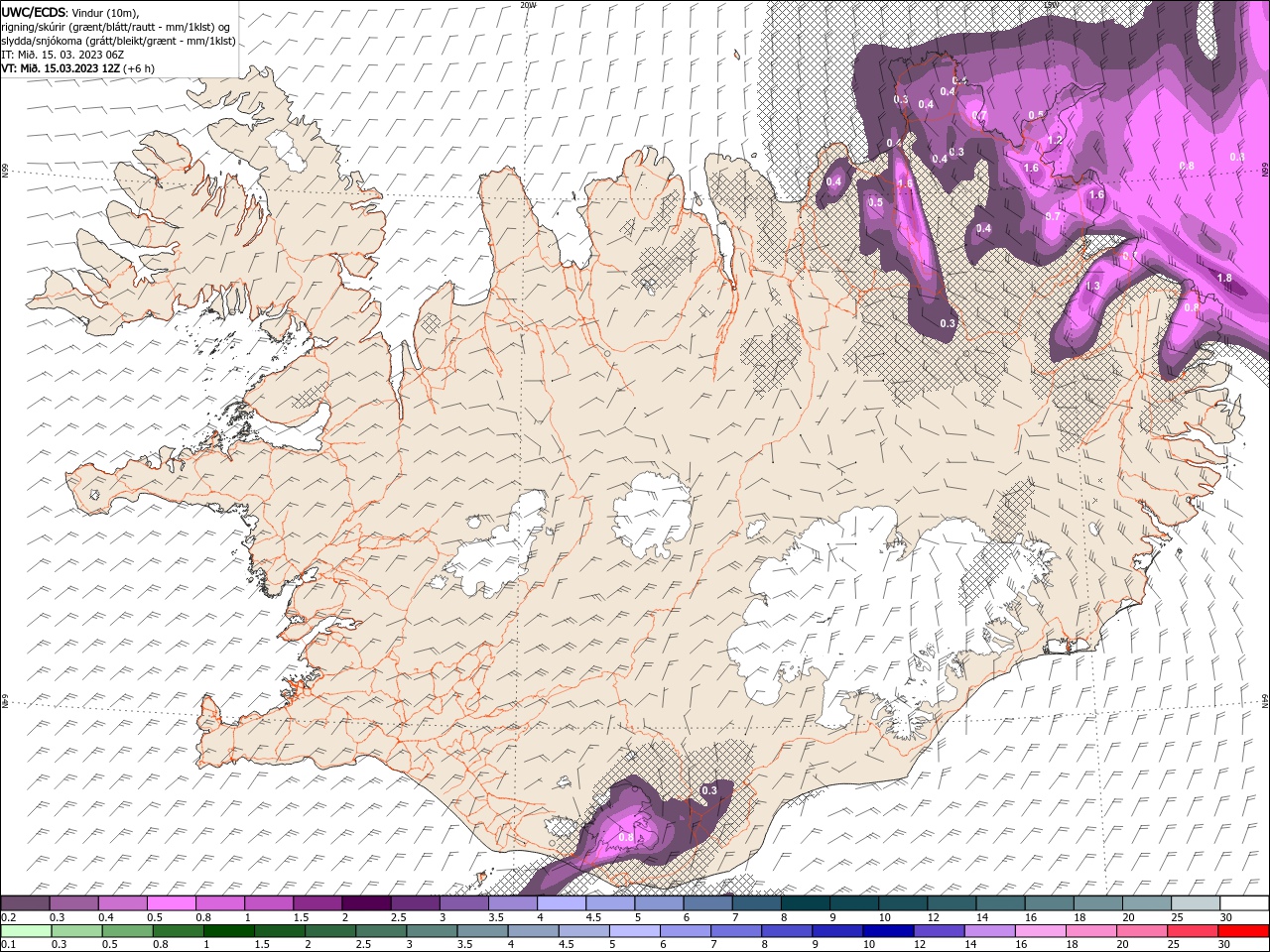Image resolution: width=1270 pixels, height=952 pixels.
Task: Click the 15W longitude label at top
Action: pos(1050,5)
